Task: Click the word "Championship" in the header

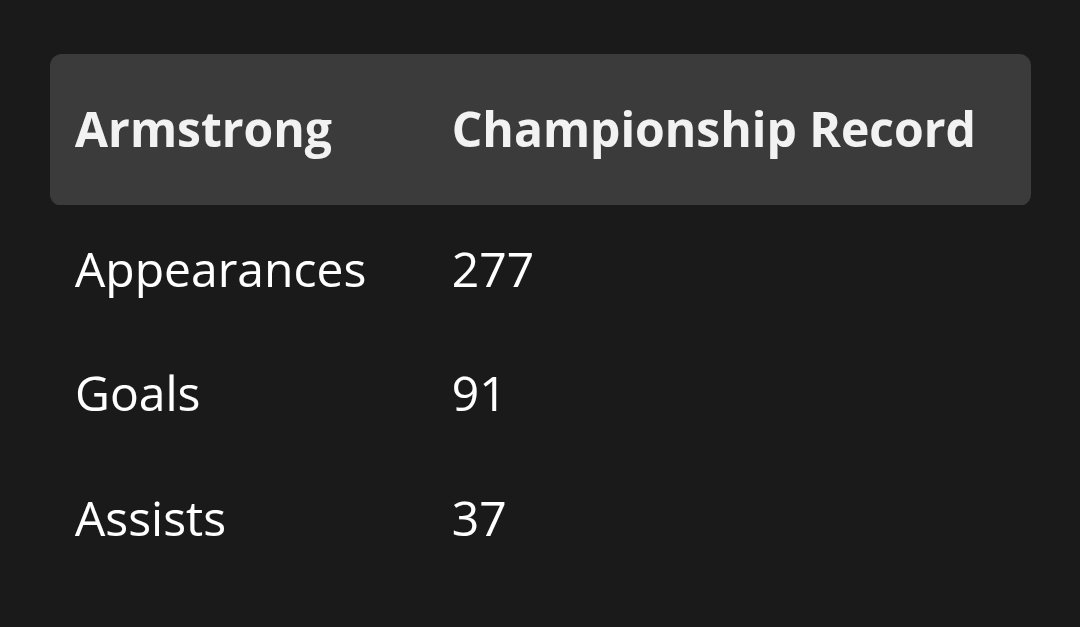Action: click(624, 130)
